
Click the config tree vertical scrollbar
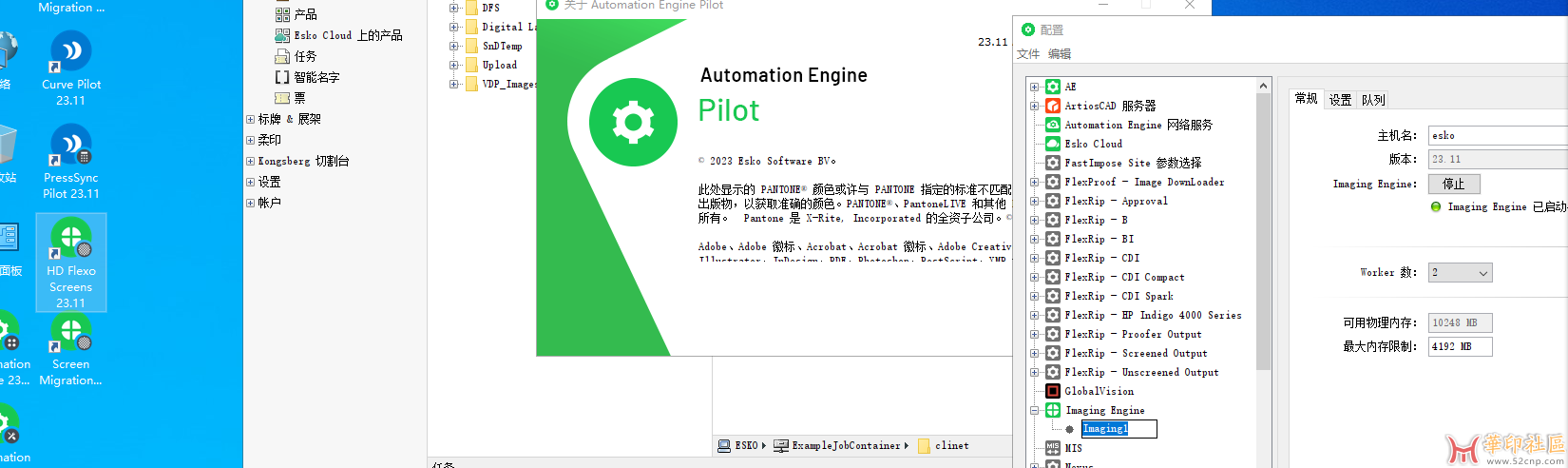1263,233
